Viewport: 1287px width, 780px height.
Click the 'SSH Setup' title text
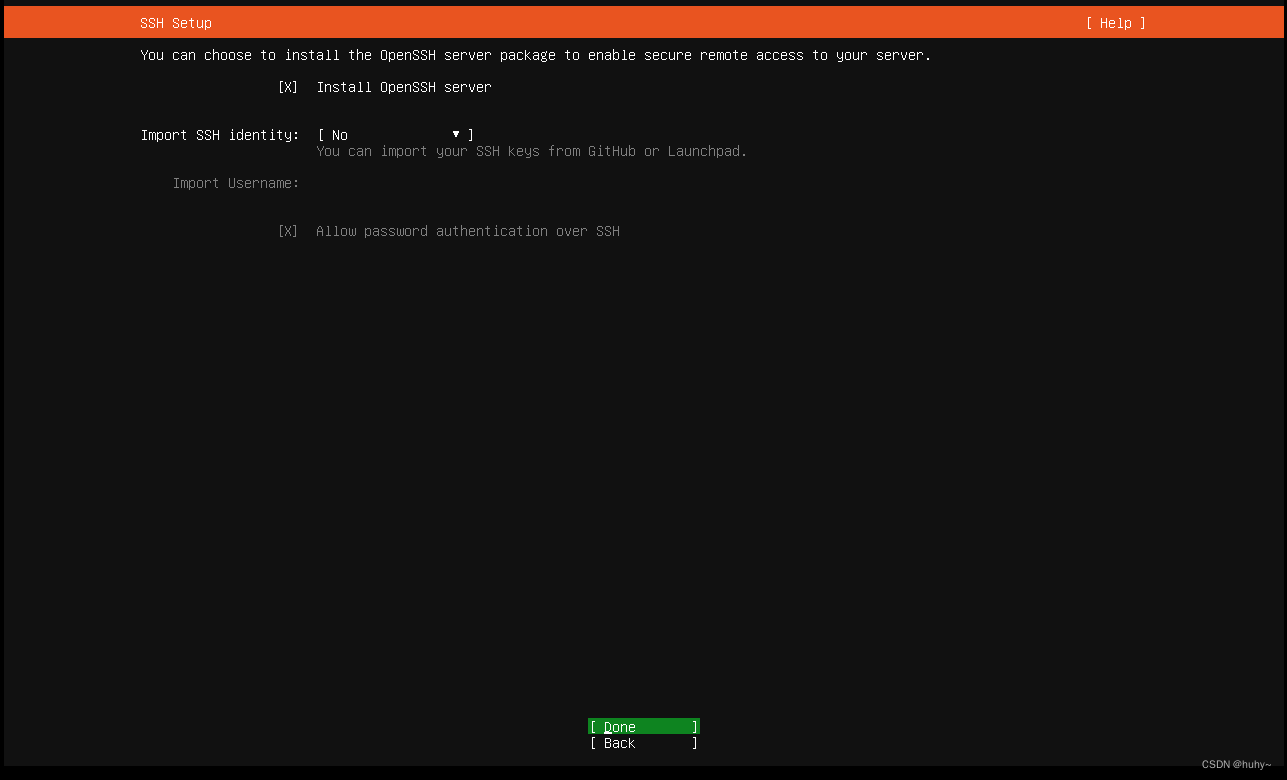tap(176, 23)
